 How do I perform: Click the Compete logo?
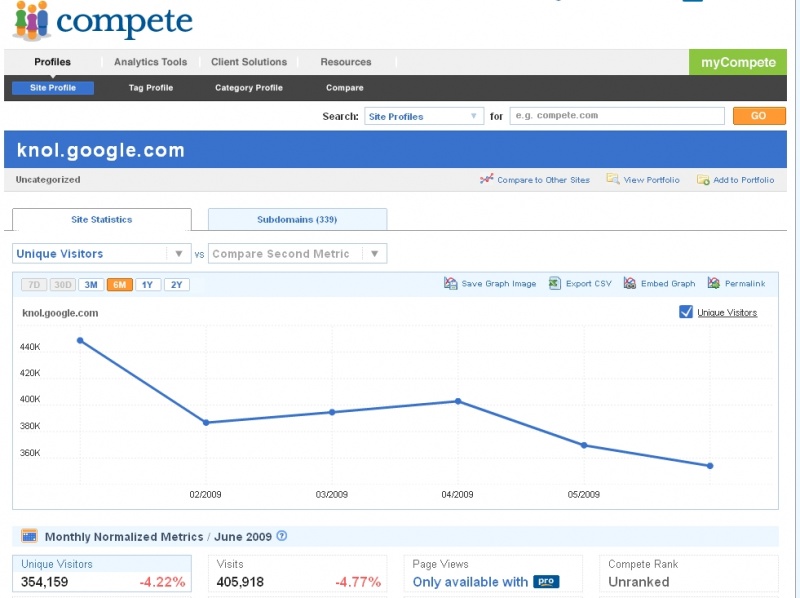(x=100, y=20)
